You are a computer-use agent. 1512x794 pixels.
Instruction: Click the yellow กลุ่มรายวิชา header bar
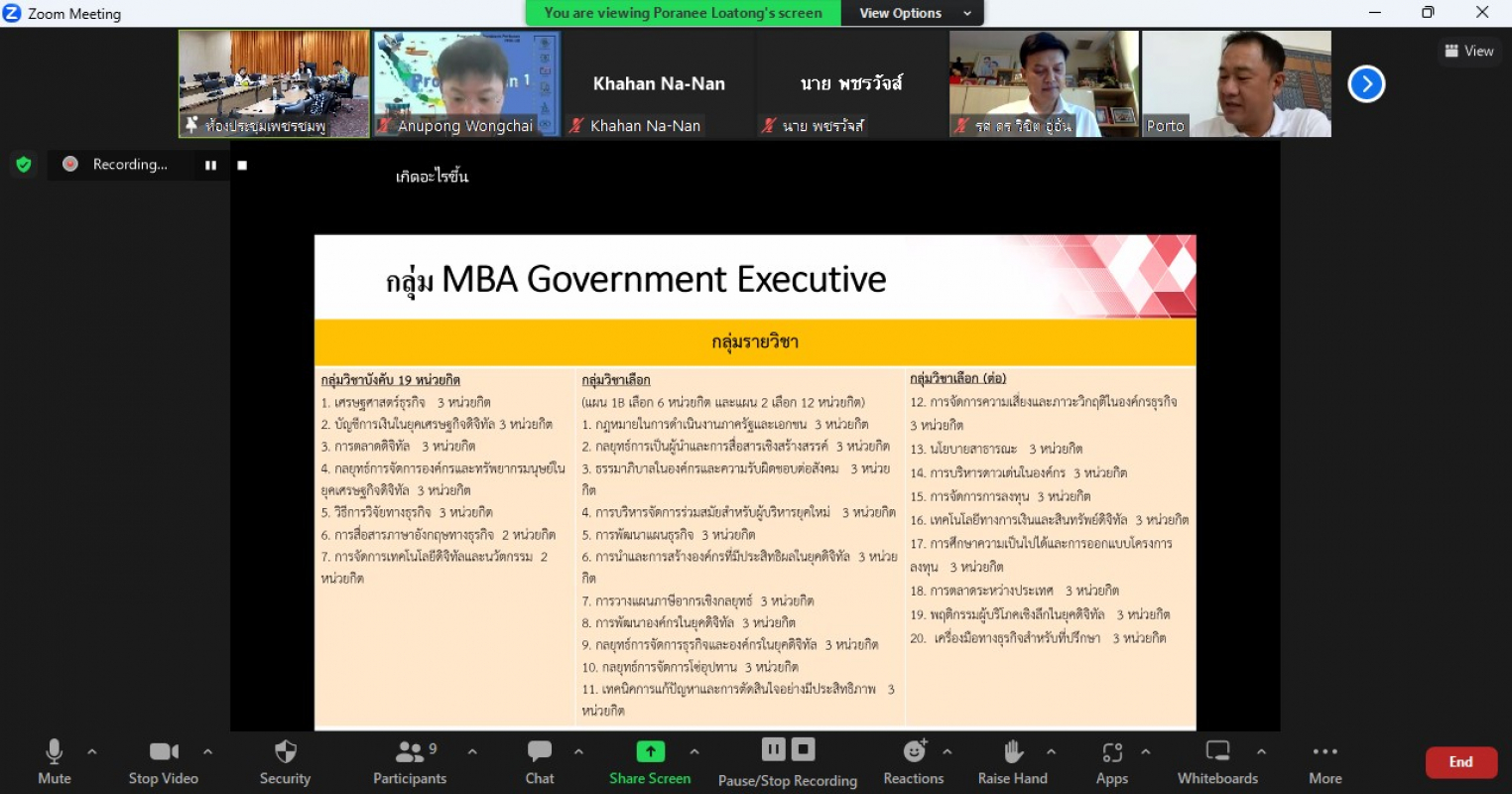click(755, 342)
